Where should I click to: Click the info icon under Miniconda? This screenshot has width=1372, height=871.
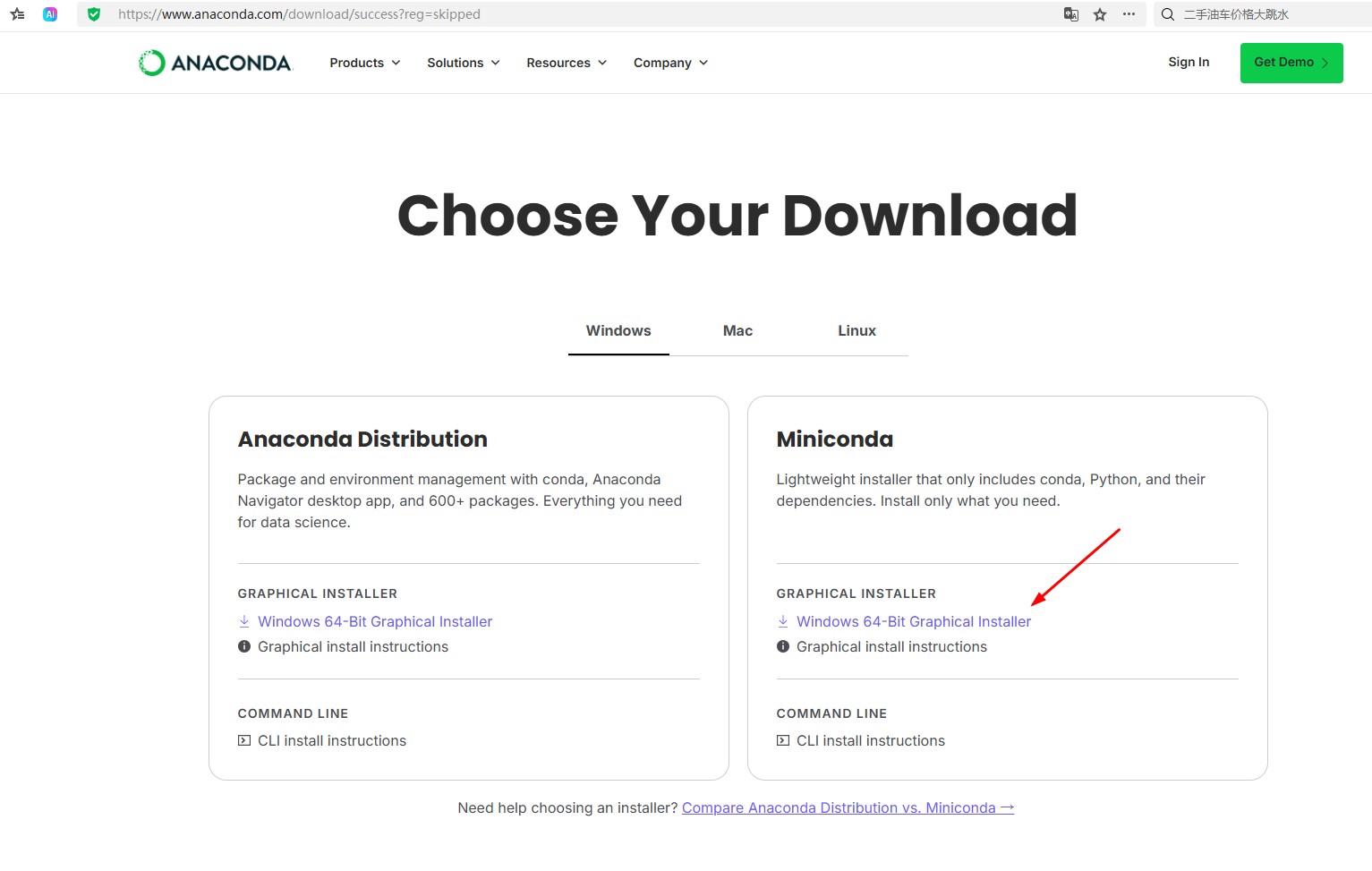[x=783, y=646]
